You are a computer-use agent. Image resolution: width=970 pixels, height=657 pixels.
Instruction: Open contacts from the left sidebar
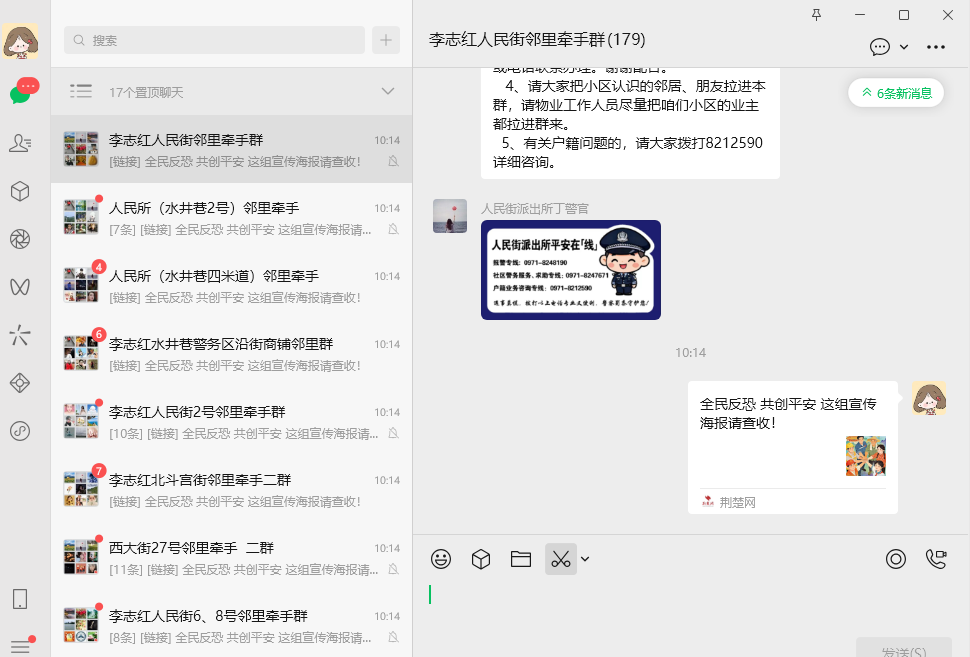click(19, 143)
